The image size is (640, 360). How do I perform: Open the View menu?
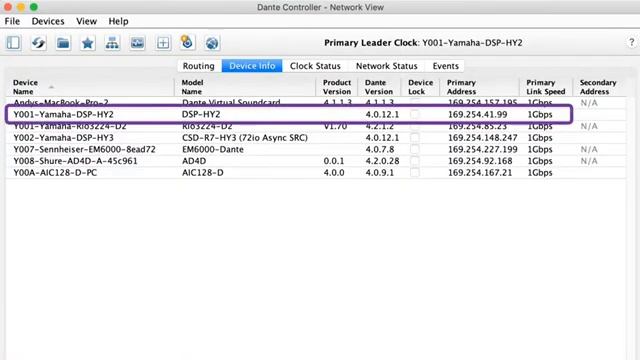87,21
